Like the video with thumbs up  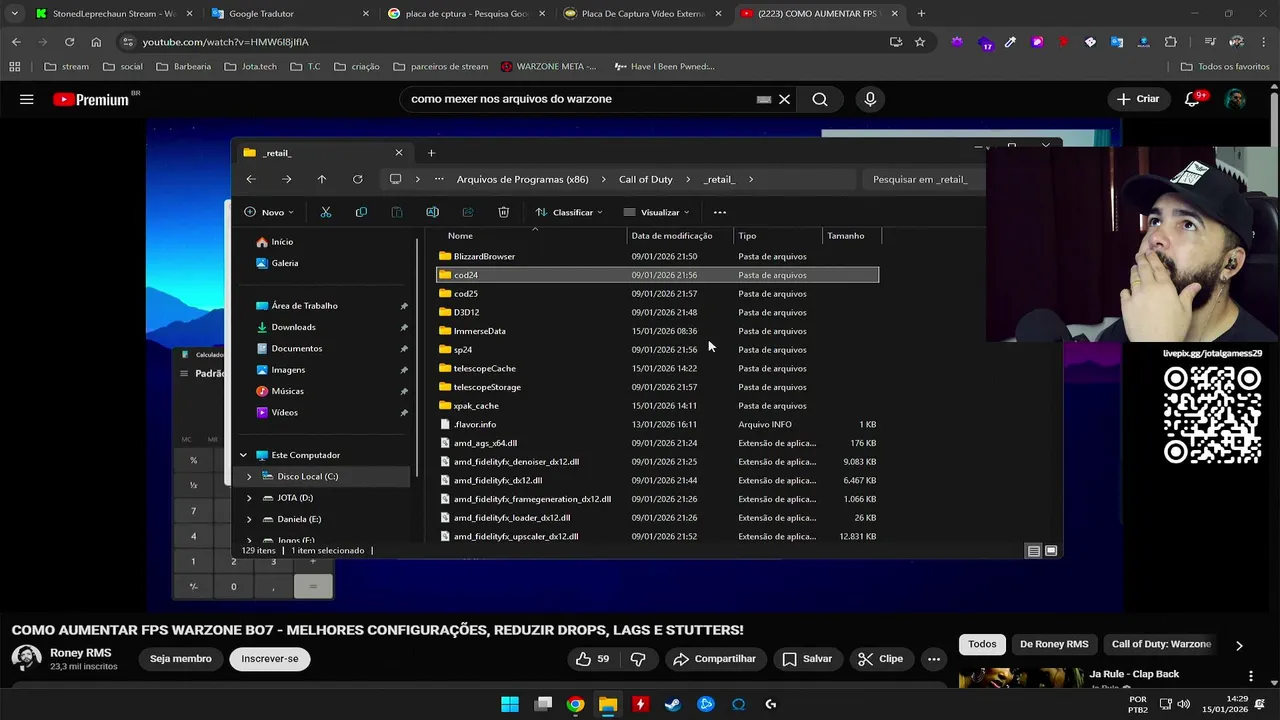tap(592, 659)
